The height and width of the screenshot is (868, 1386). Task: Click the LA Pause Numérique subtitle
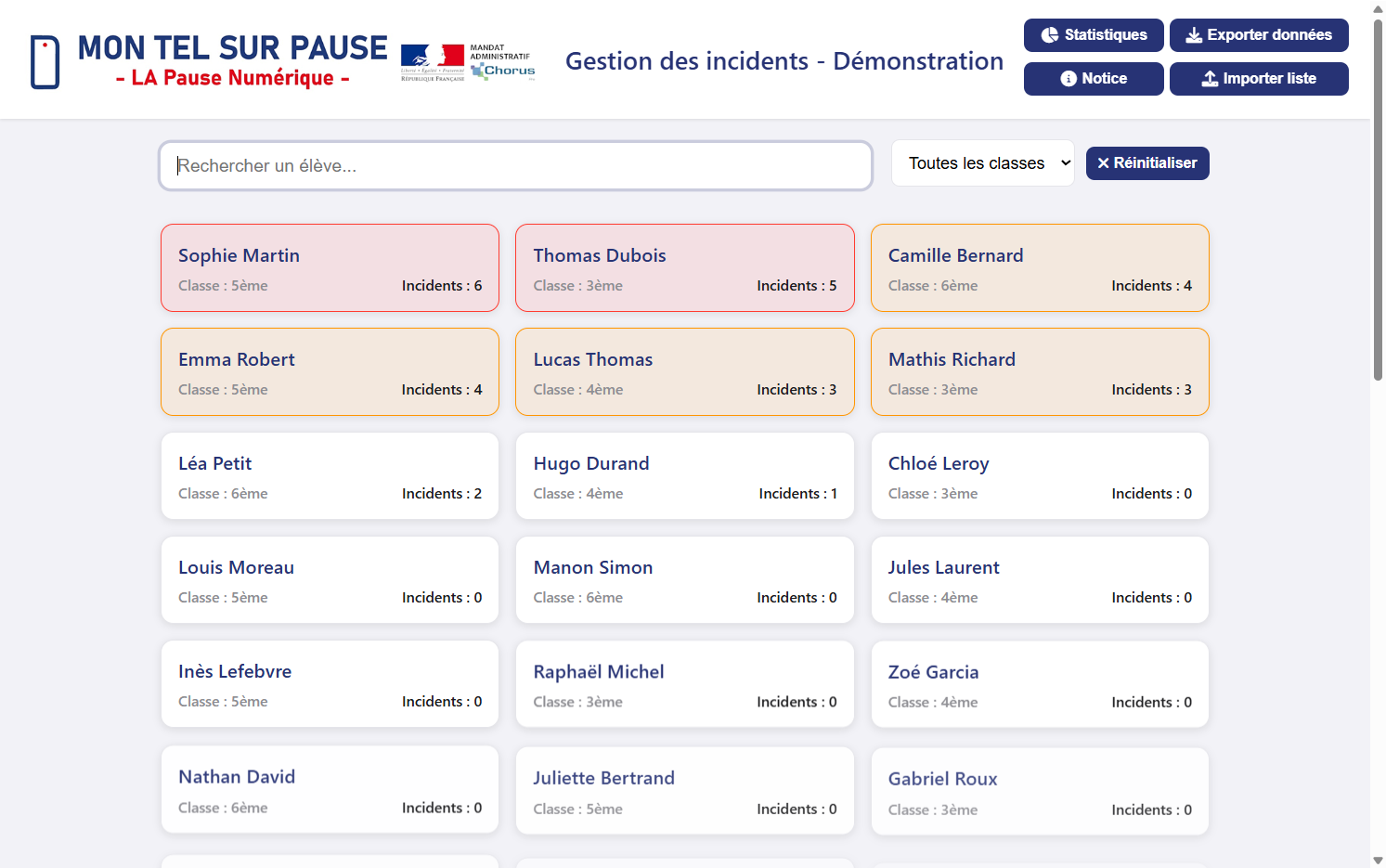(233, 78)
